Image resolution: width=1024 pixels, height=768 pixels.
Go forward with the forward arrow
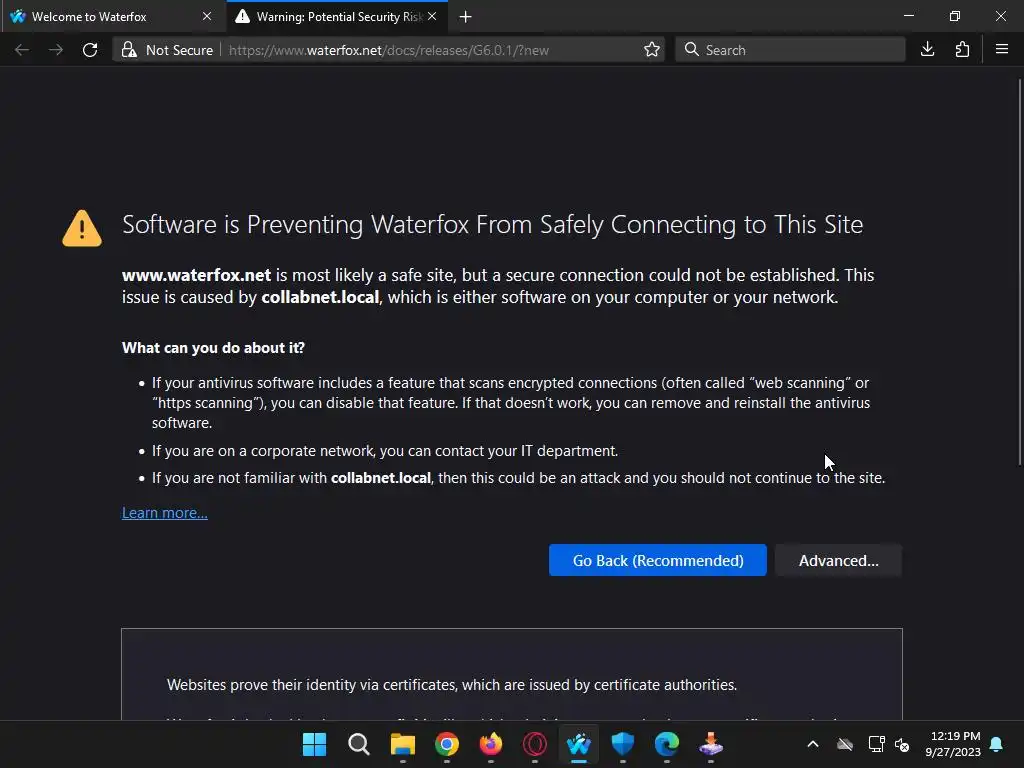pos(56,50)
